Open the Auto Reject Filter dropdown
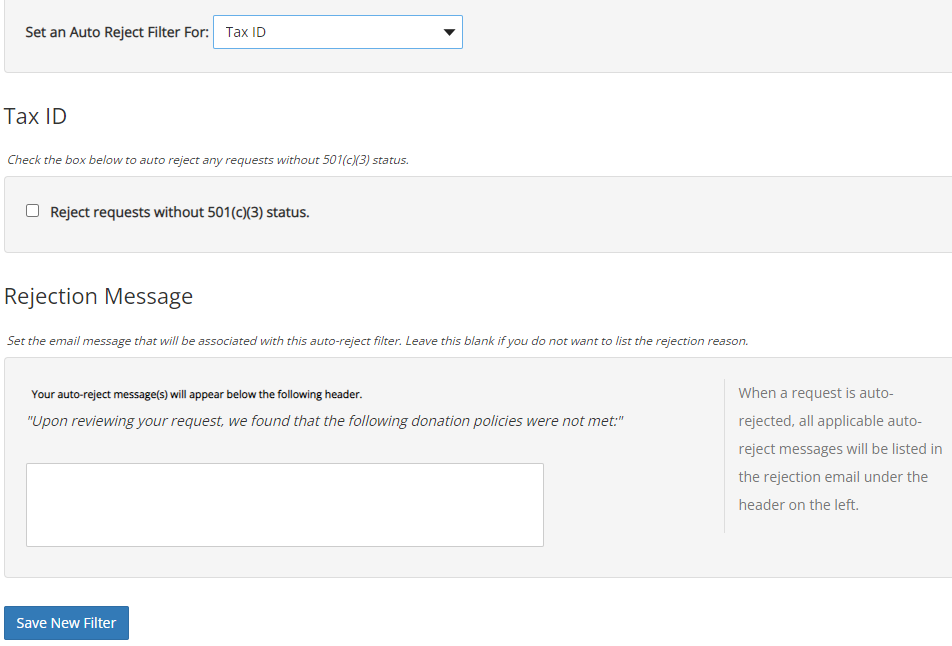952x646 pixels. click(338, 32)
